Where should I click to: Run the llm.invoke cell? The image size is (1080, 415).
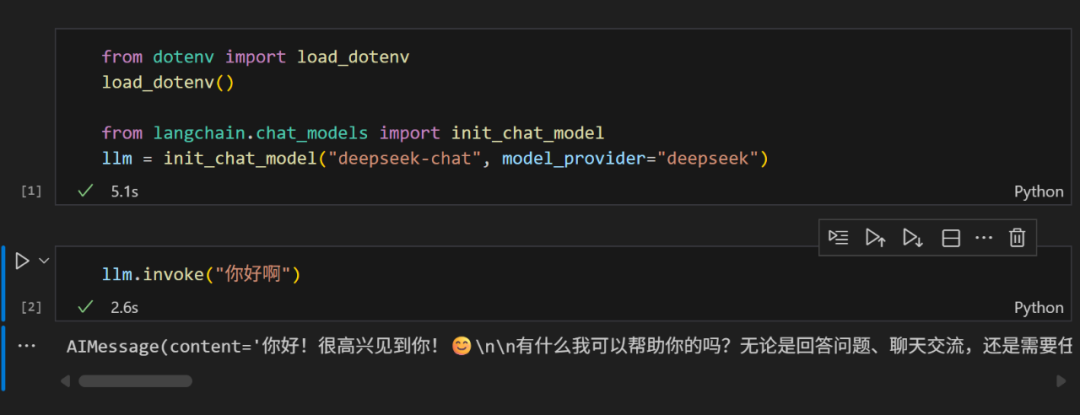(22, 261)
